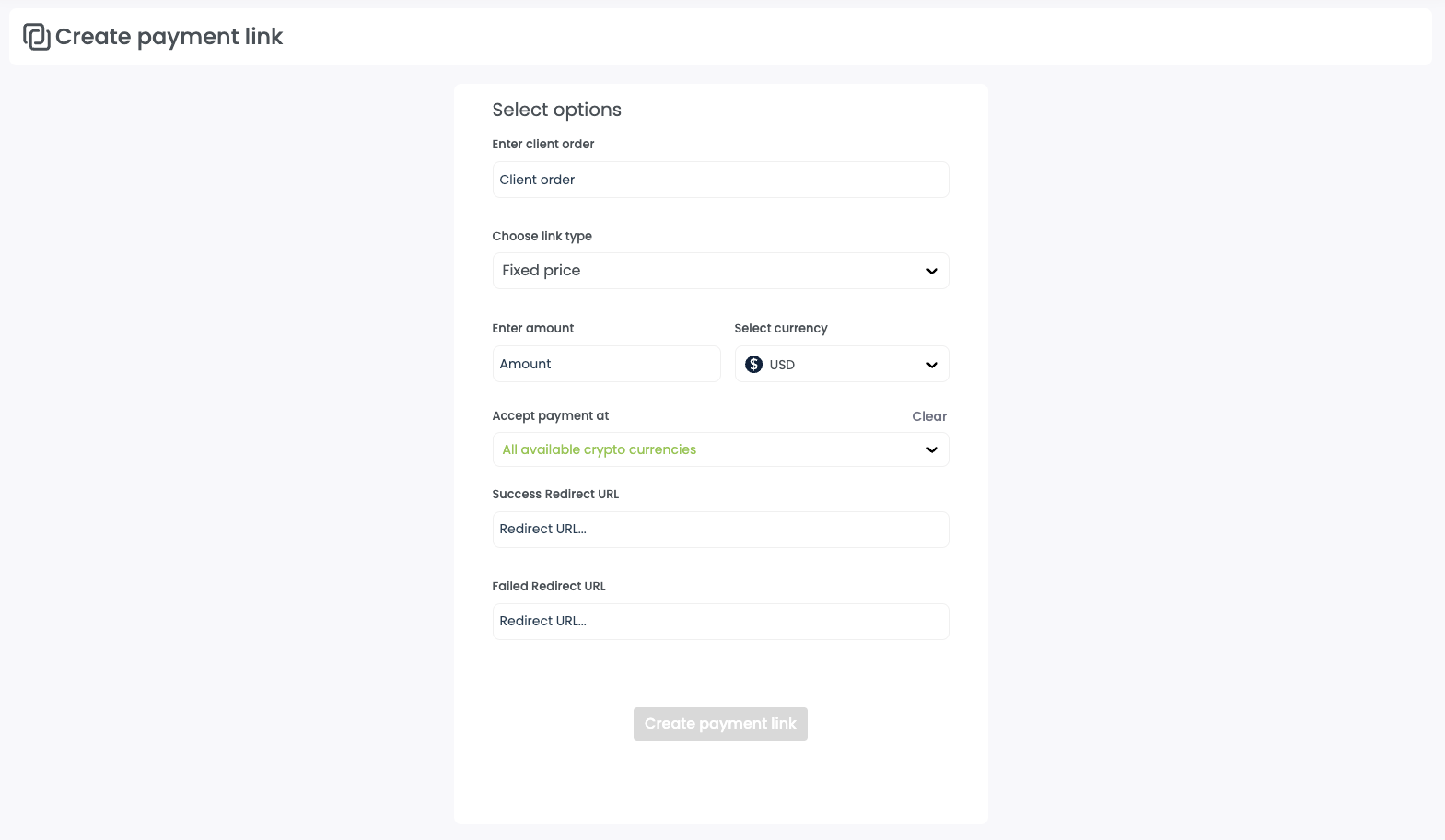Click the 'Success Redirect URL' label
Image resolution: width=1445 pixels, height=840 pixels.
pyautogui.click(x=555, y=494)
